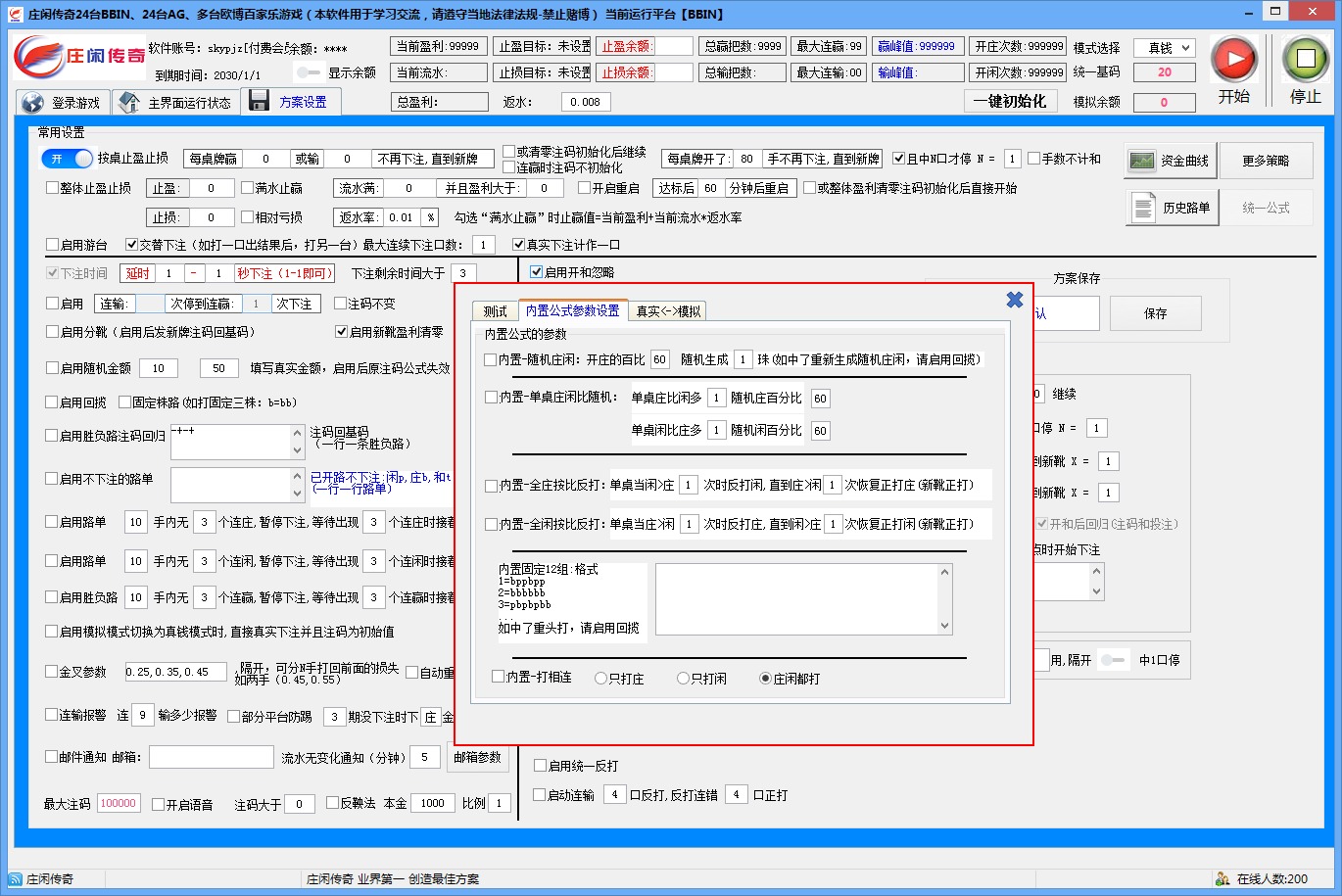Switch to the 真实<->模拟 tab
Image resolution: width=1342 pixels, height=896 pixels.
pos(668,311)
